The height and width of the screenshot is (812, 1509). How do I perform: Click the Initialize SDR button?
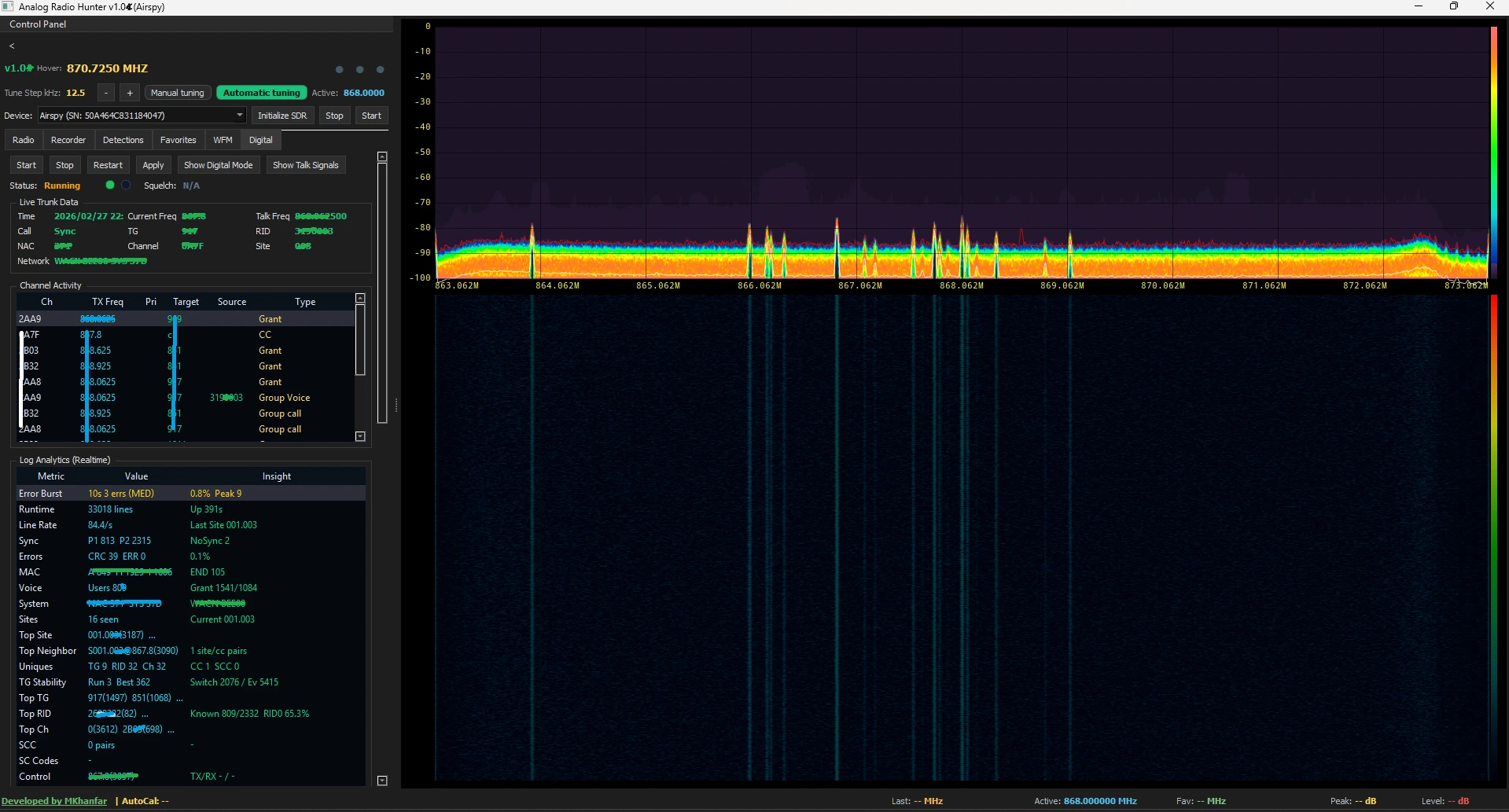tap(282, 115)
